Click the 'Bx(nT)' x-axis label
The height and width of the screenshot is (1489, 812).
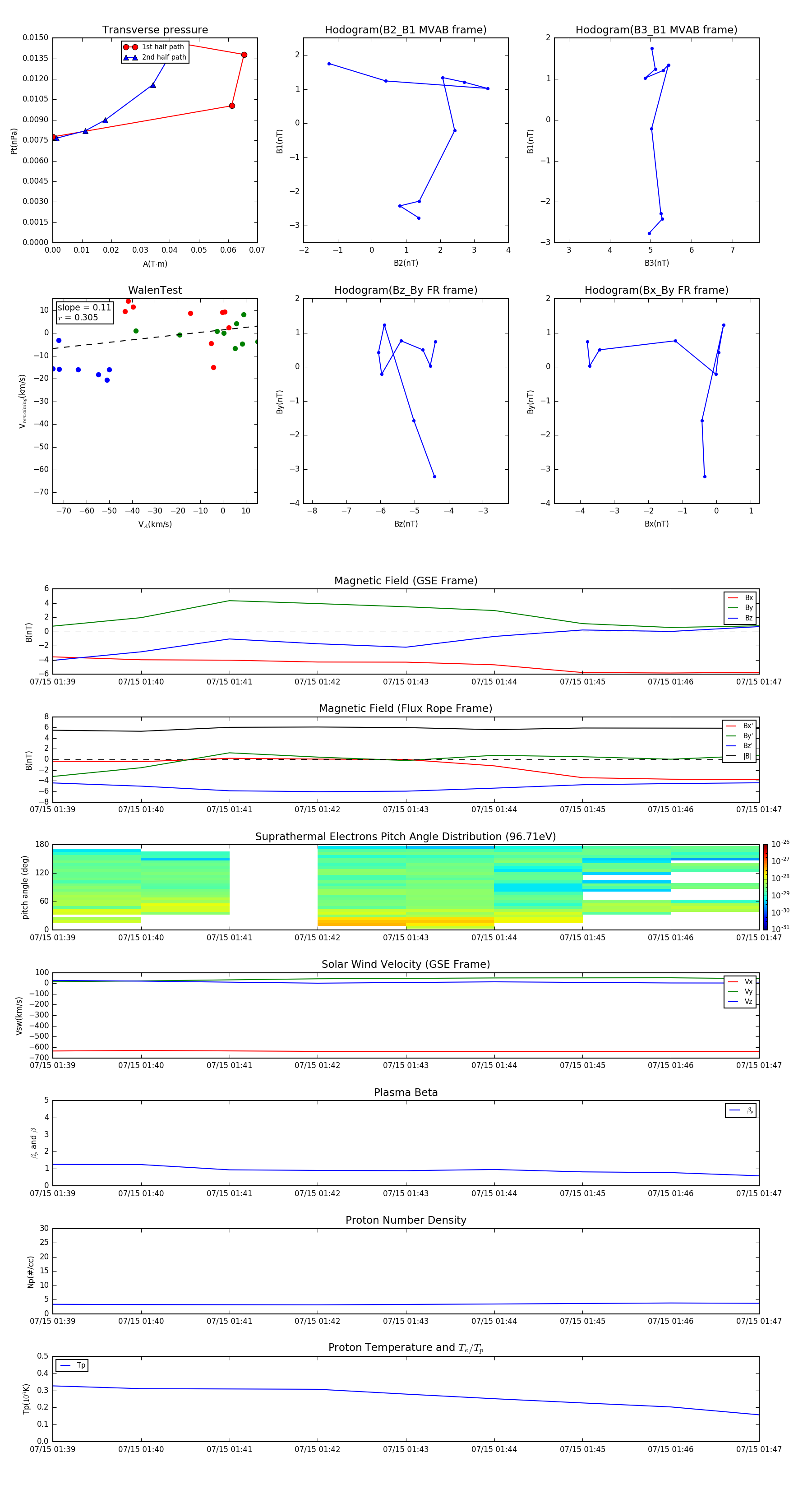pyautogui.click(x=656, y=524)
